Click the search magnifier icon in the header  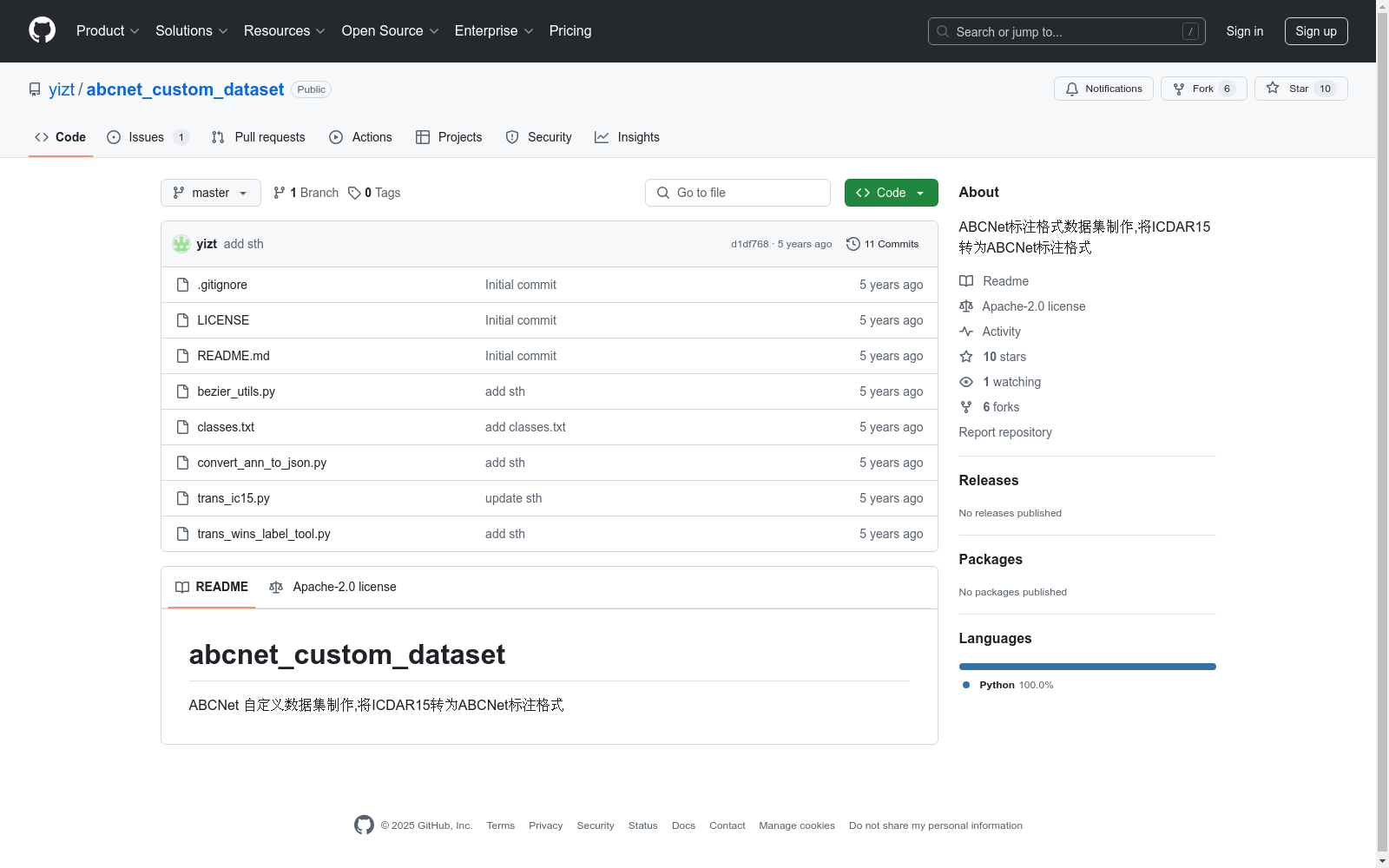pyautogui.click(x=943, y=31)
